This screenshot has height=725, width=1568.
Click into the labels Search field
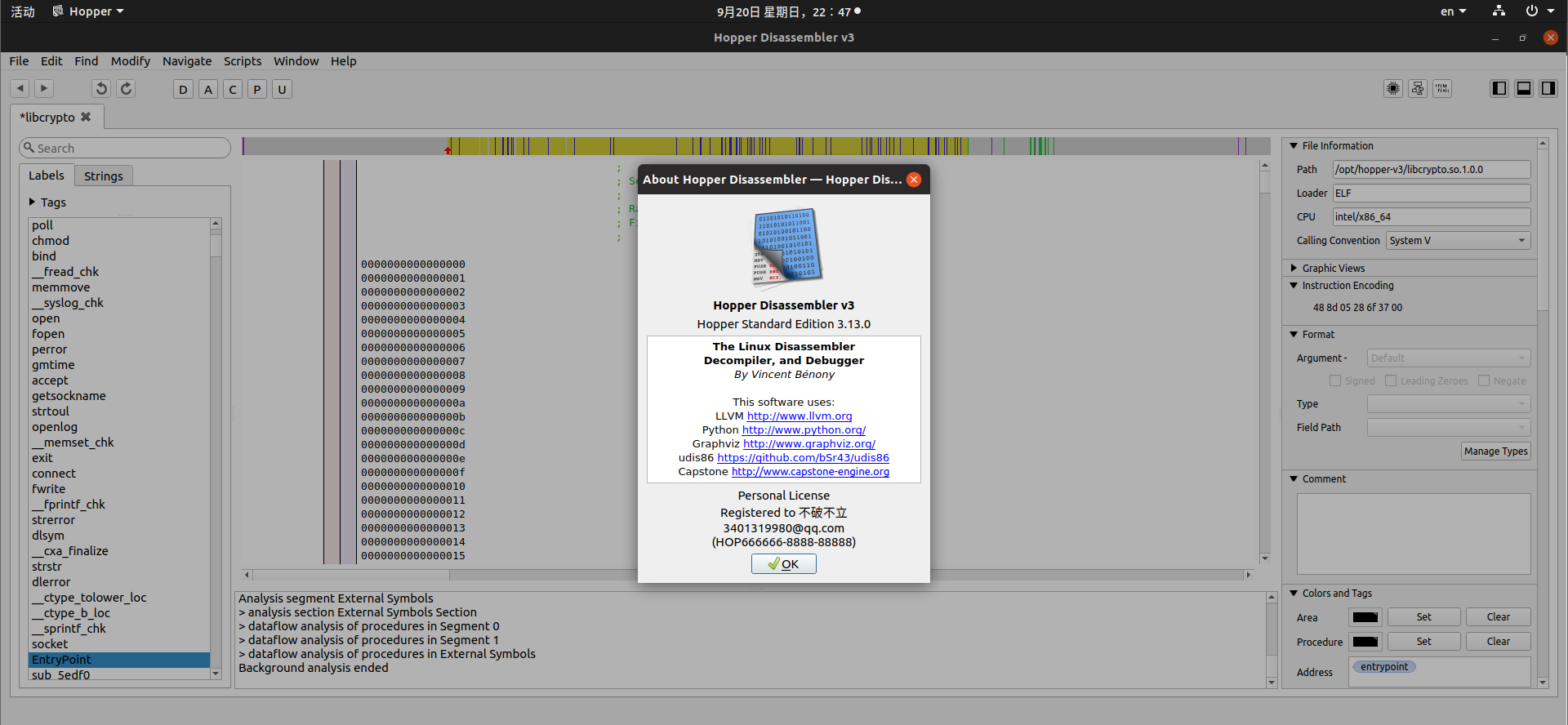point(125,148)
